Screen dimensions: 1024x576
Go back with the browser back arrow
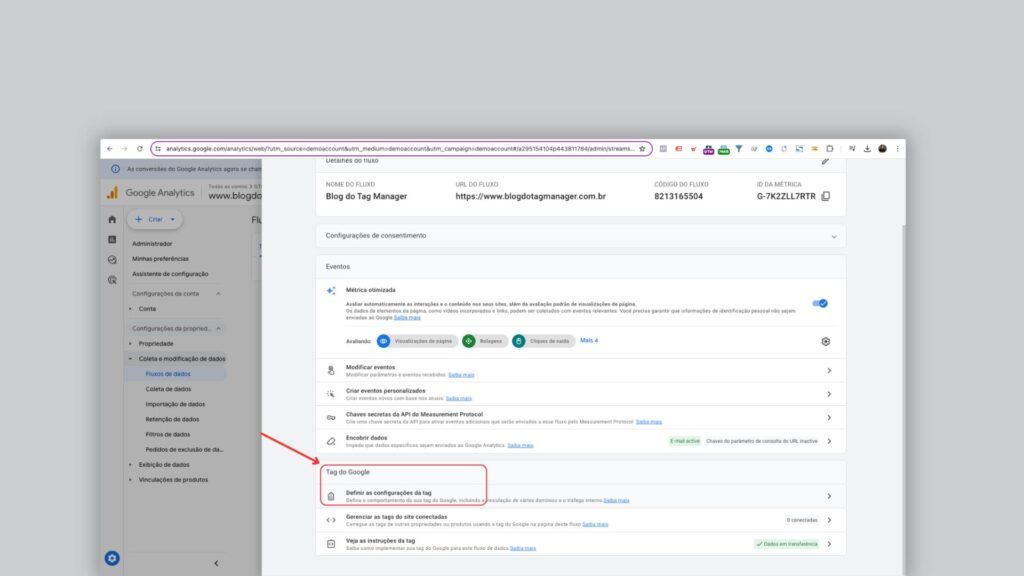click(x=110, y=149)
